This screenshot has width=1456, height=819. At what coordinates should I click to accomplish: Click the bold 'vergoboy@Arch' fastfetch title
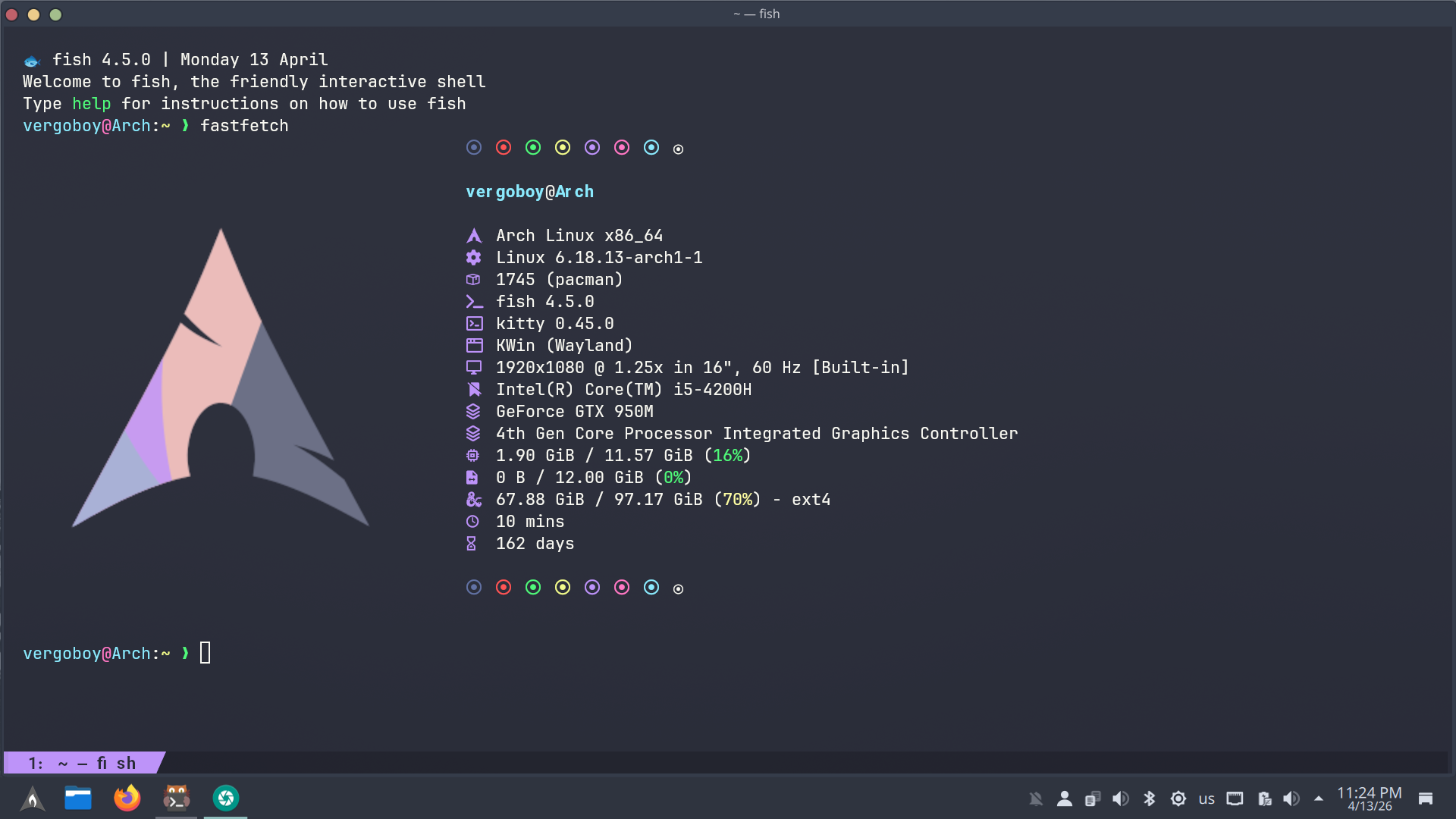pyautogui.click(x=530, y=192)
